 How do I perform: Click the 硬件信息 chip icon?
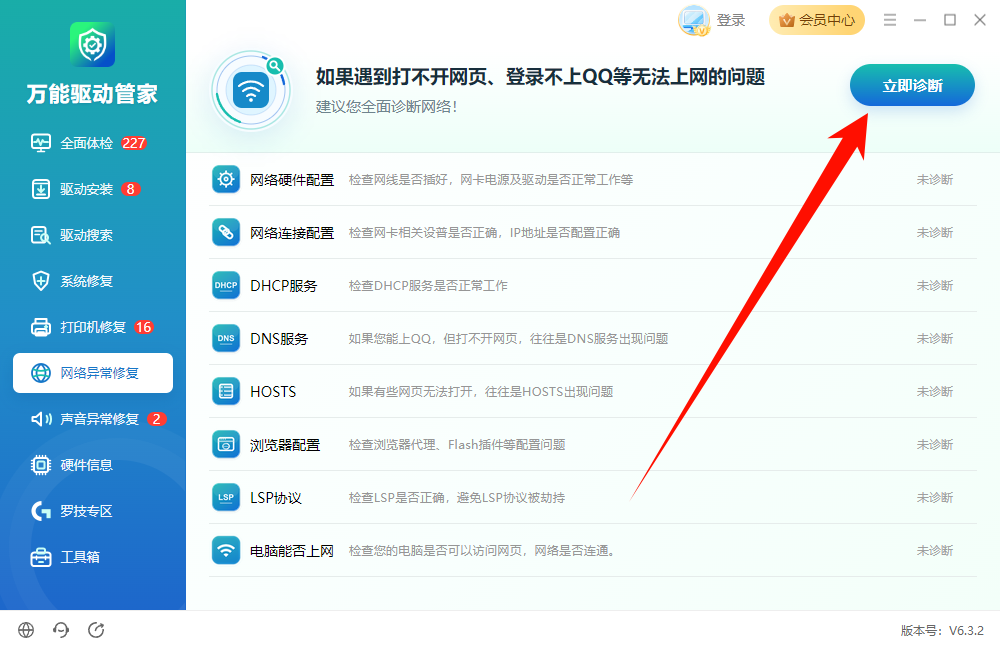[41, 465]
